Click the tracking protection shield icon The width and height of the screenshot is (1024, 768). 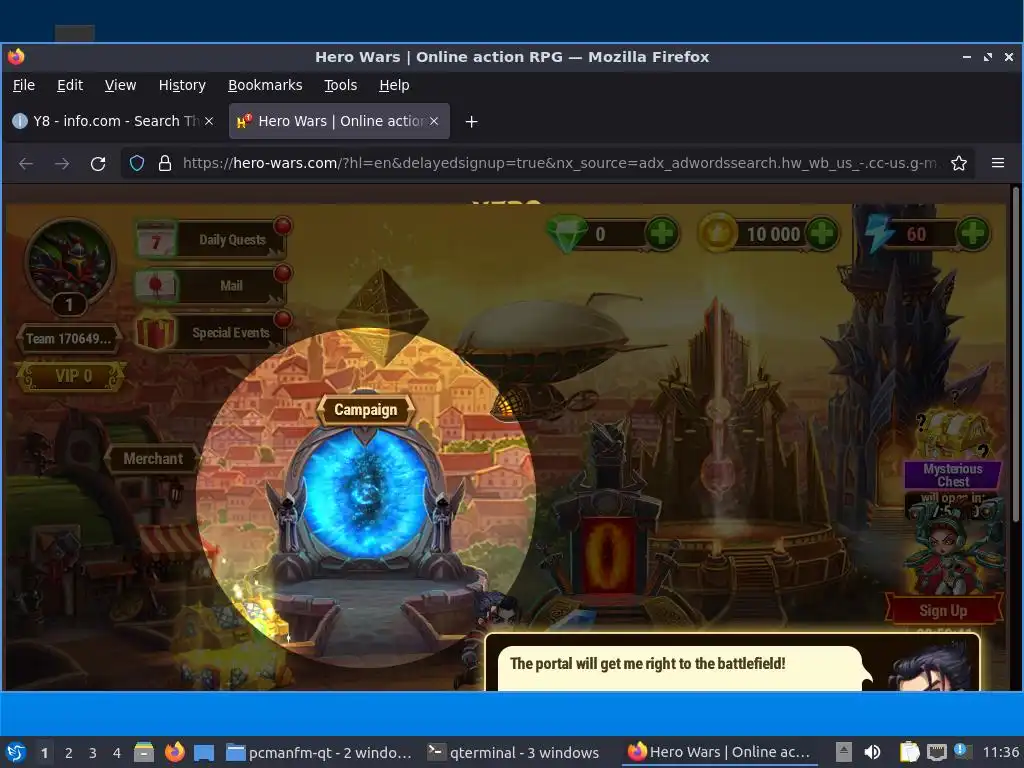tap(136, 163)
